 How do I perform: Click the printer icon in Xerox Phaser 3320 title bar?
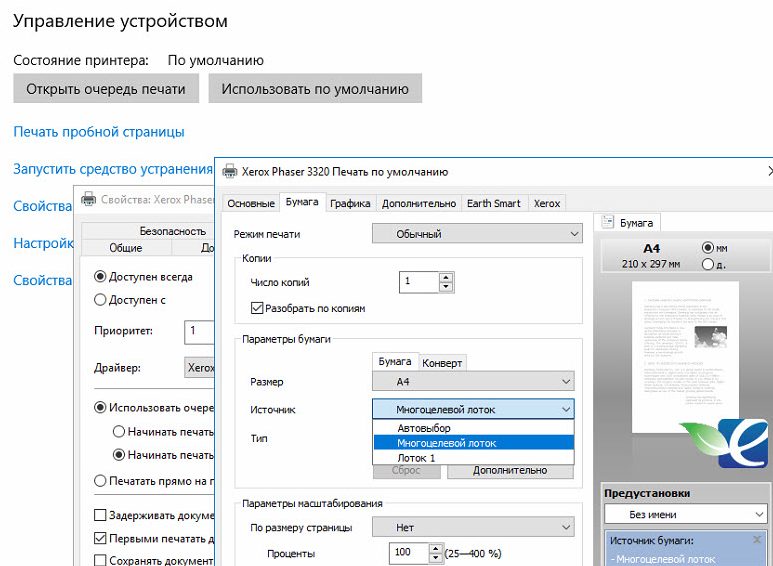[x=230, y=172]
